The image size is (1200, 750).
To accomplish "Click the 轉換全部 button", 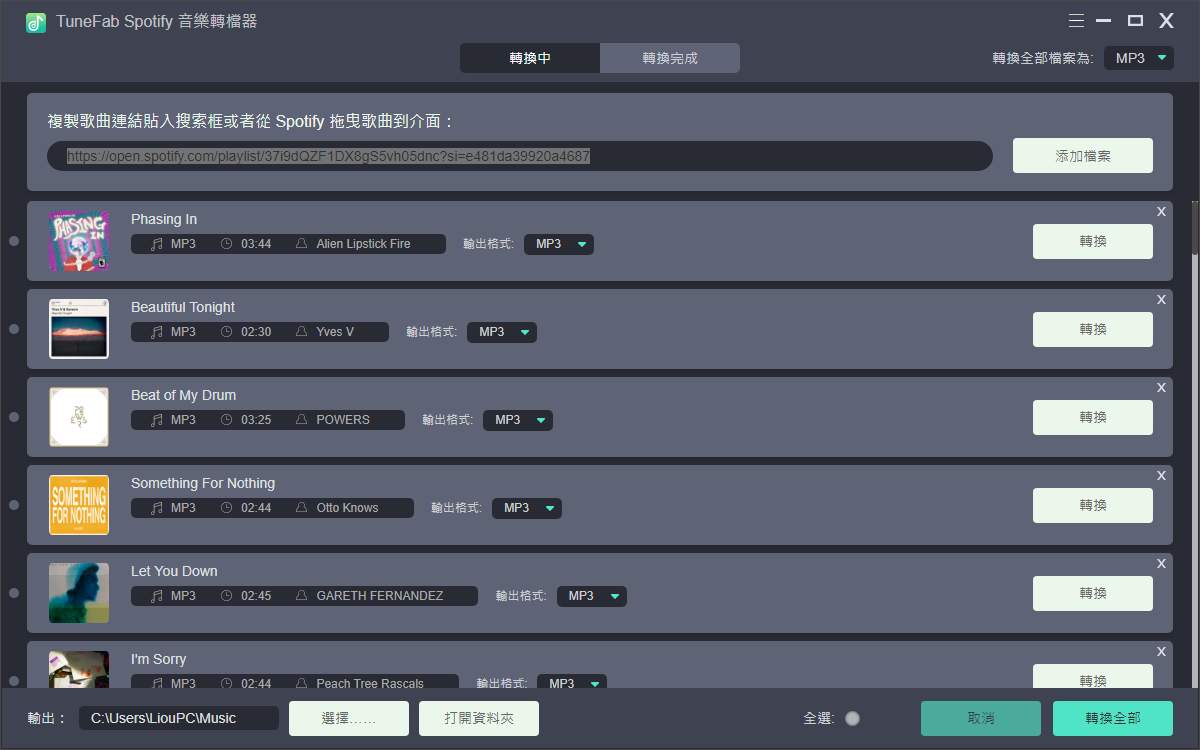I will pyautogui.click(x=1112, y=718).
